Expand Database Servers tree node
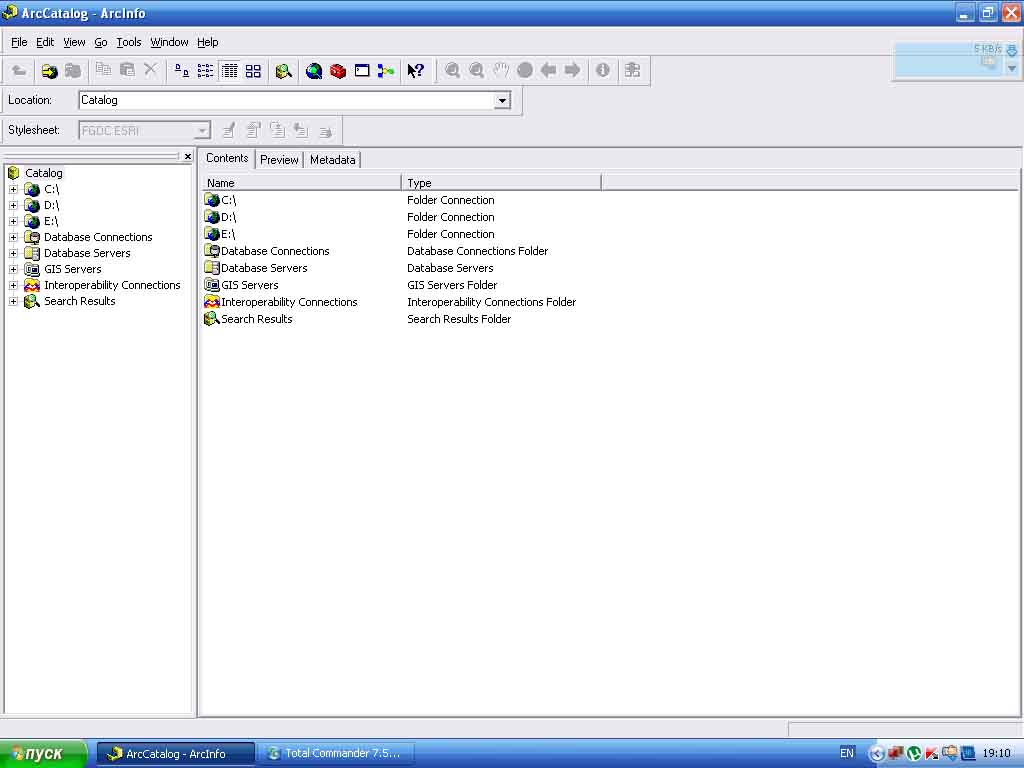This screenshot has height=768, width=1024. pos(13,253)
